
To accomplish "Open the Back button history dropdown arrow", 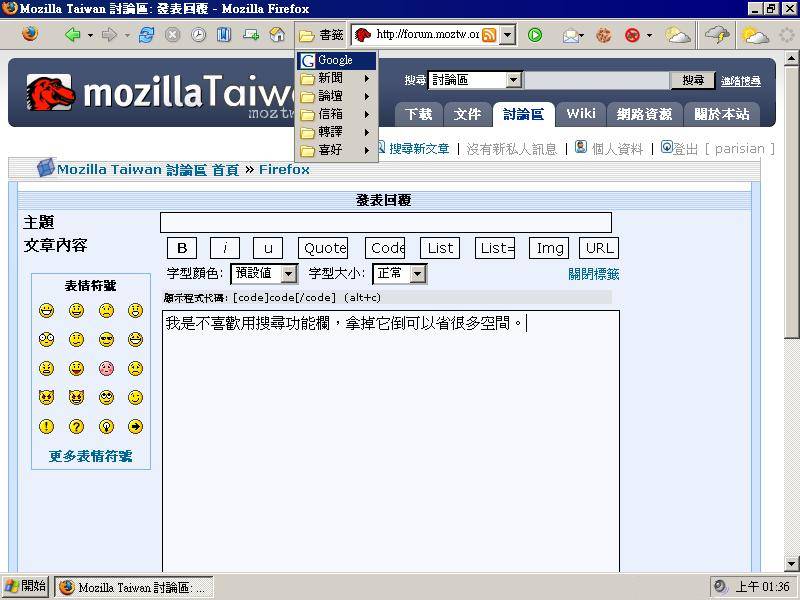I will [90, 35].
